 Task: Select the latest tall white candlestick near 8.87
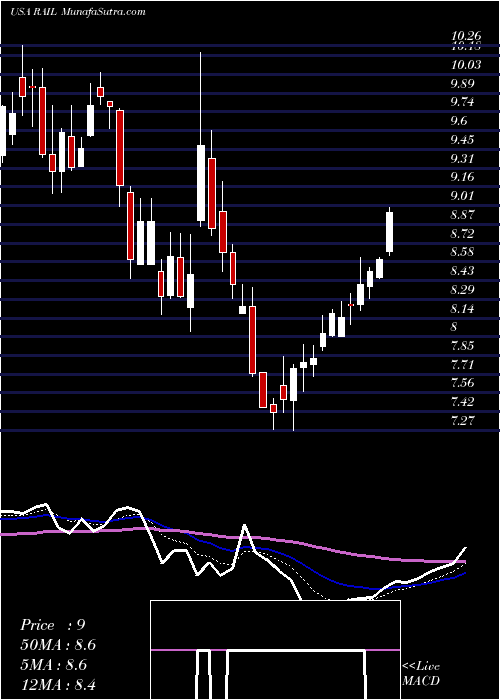[389, 232]
